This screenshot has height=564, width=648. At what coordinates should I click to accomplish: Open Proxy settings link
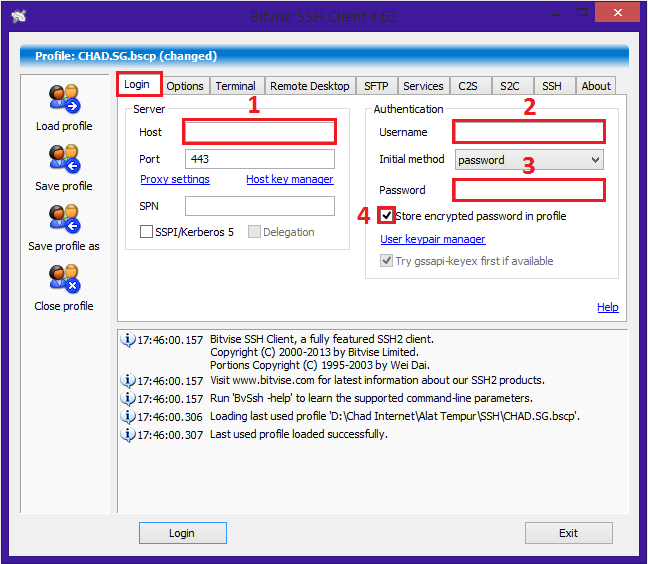click(175, 179)
